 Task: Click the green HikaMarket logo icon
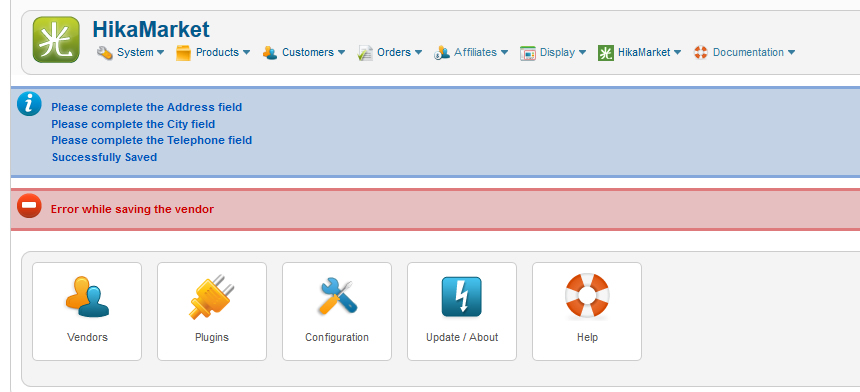(56, 39)
